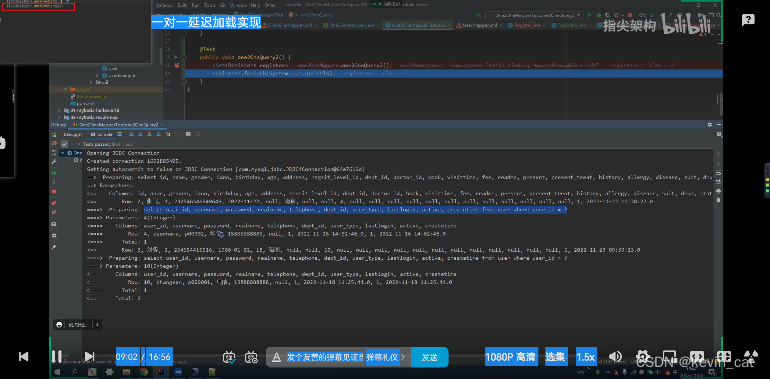This screenshot has width=770, height=379.
Task: Switch to the Debugger tab
Action: (72, 134)
